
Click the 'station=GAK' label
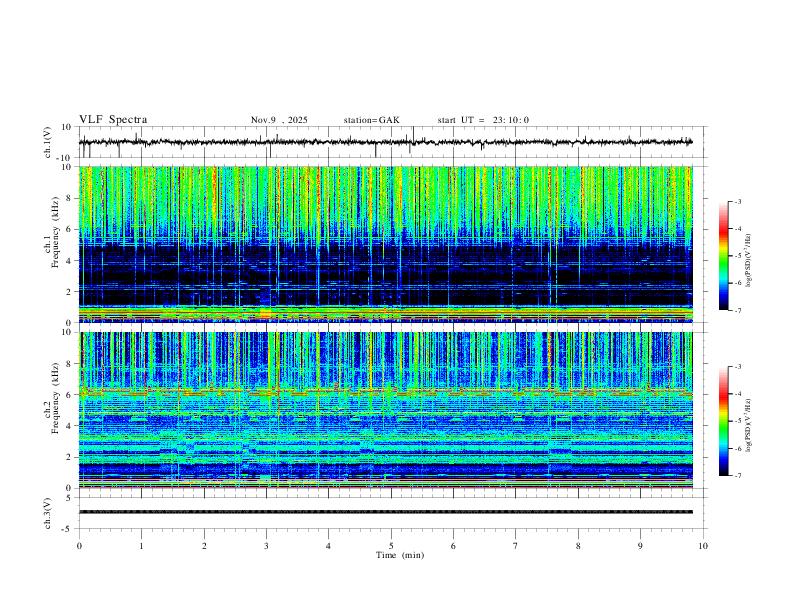point(371,120)
